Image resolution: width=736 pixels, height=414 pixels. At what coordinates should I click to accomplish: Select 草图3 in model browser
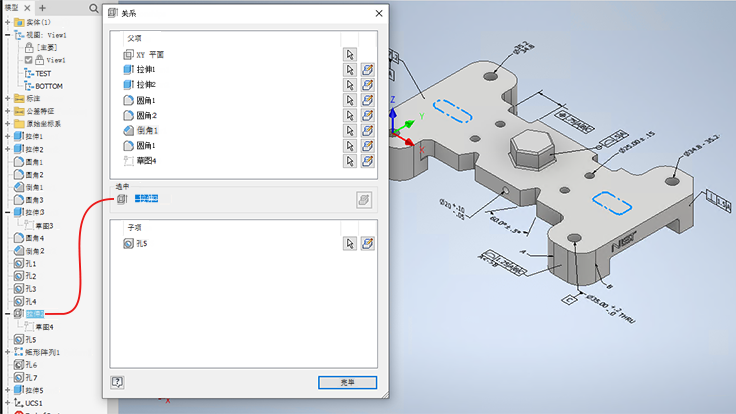(x=44, y=226)
